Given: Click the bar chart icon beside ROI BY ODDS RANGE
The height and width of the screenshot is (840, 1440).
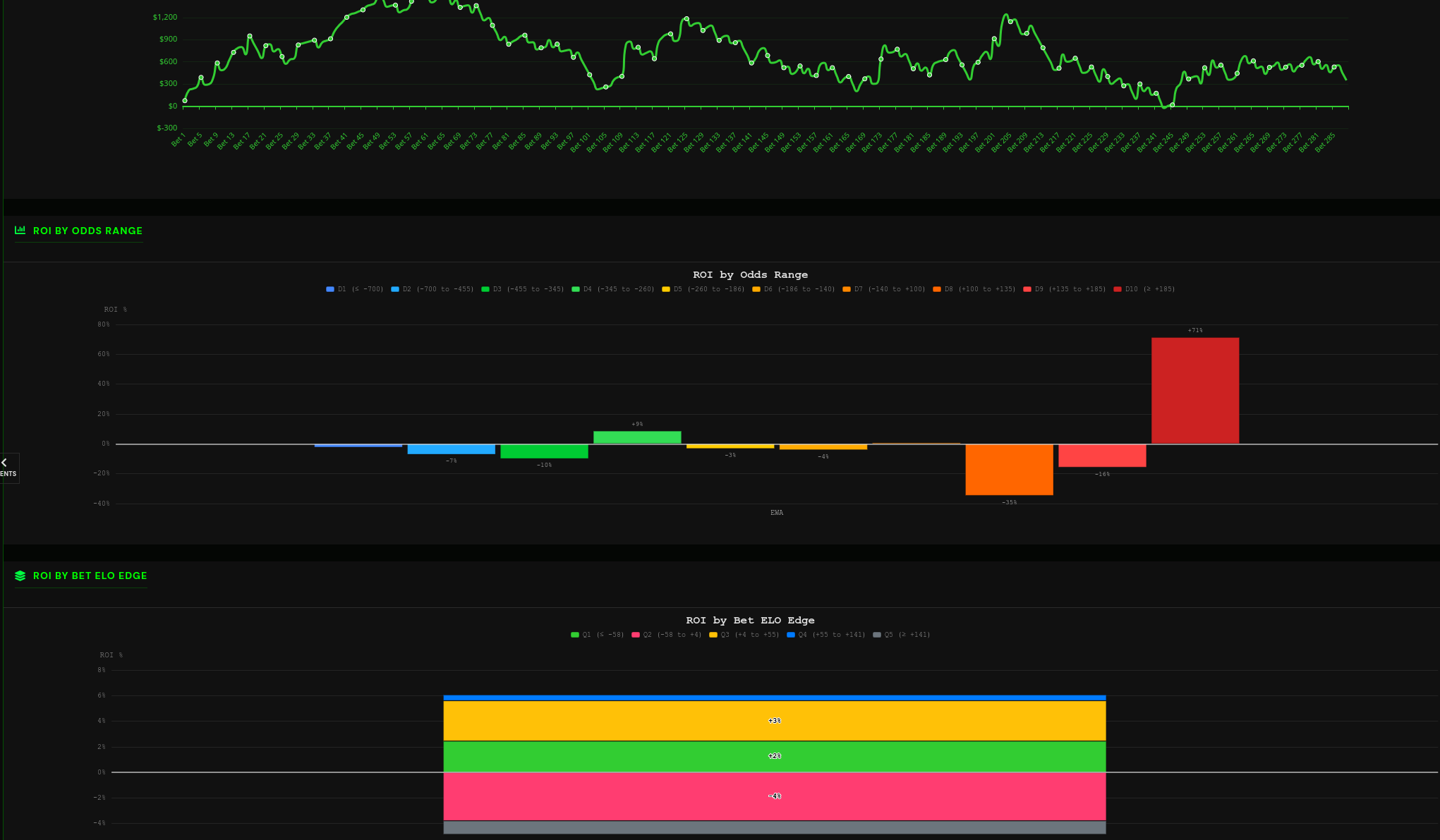Looking at the screenshot, I should click(x=20, y=230).
